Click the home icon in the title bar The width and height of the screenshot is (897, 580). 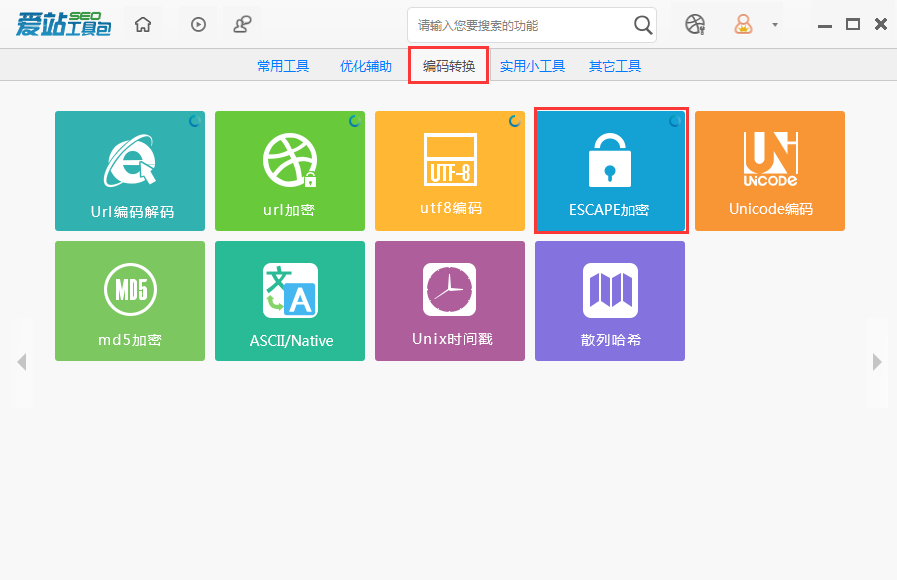pyautogui.click(x=142, y=23)
